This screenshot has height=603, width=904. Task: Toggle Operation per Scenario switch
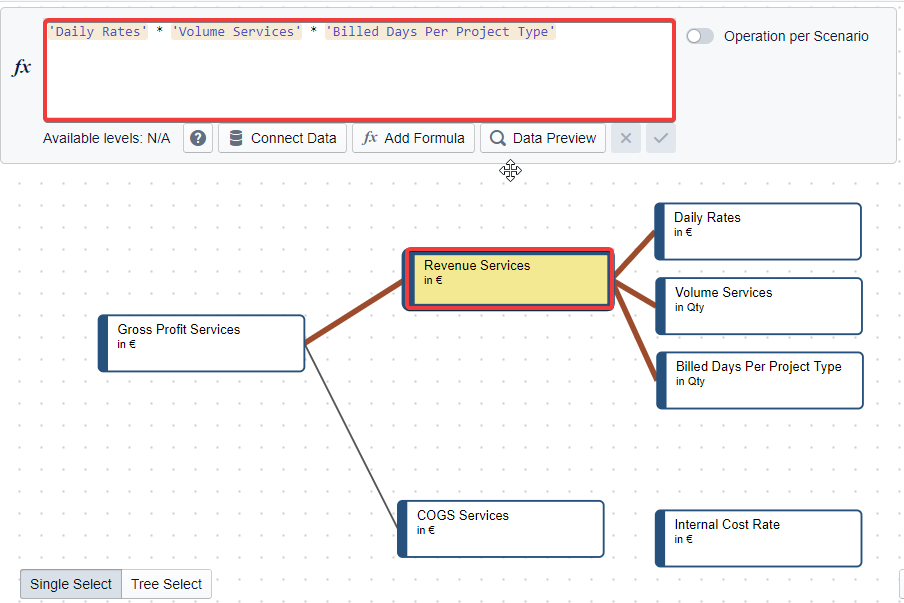point(700,36)
